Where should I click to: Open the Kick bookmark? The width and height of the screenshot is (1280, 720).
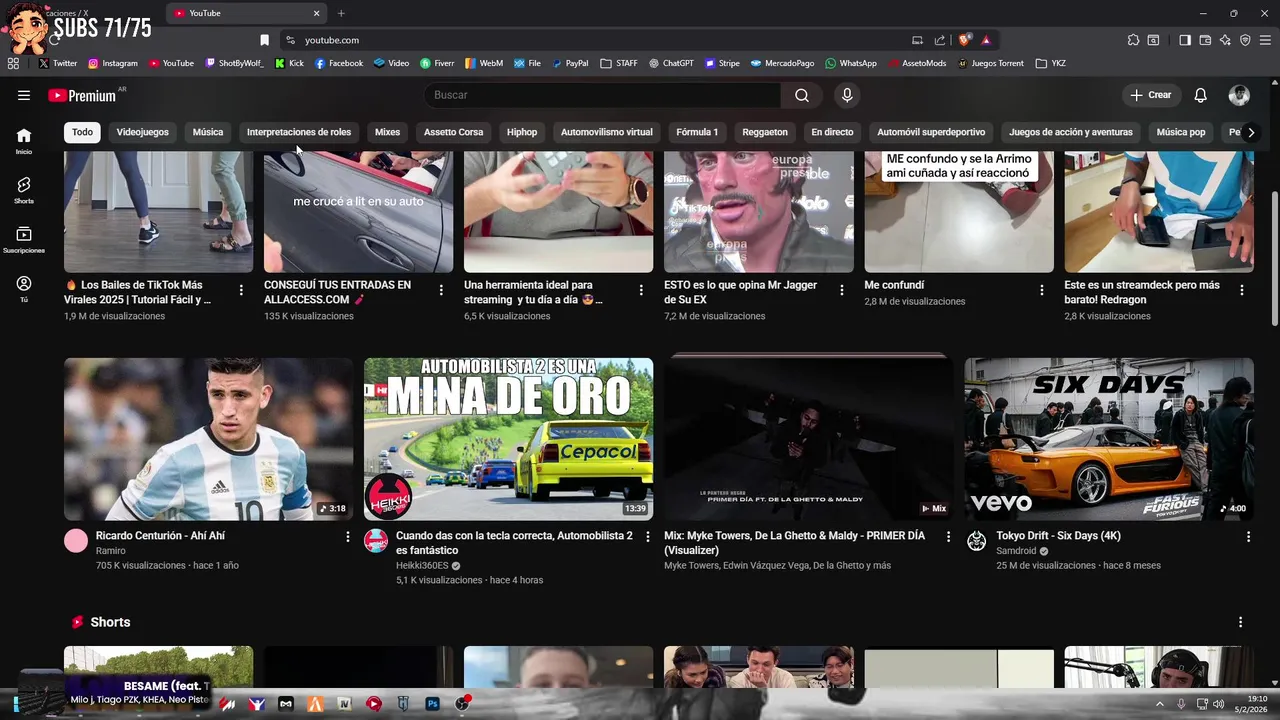pyautogui.click(x=289, y=63)
